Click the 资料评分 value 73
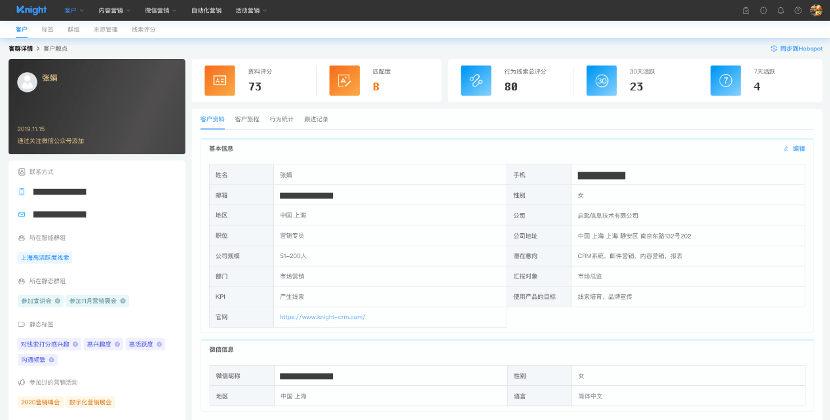The image size is (830, 420). [255, 87]
